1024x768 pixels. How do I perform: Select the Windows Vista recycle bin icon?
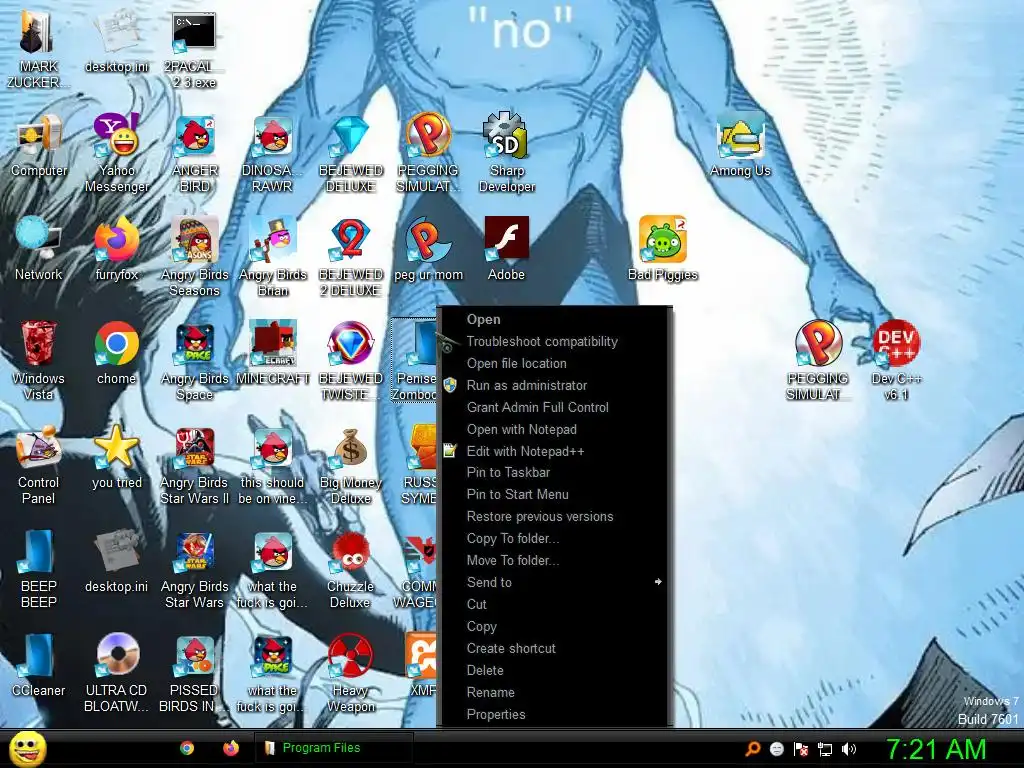pyautogui.click(x=38, y=344)
